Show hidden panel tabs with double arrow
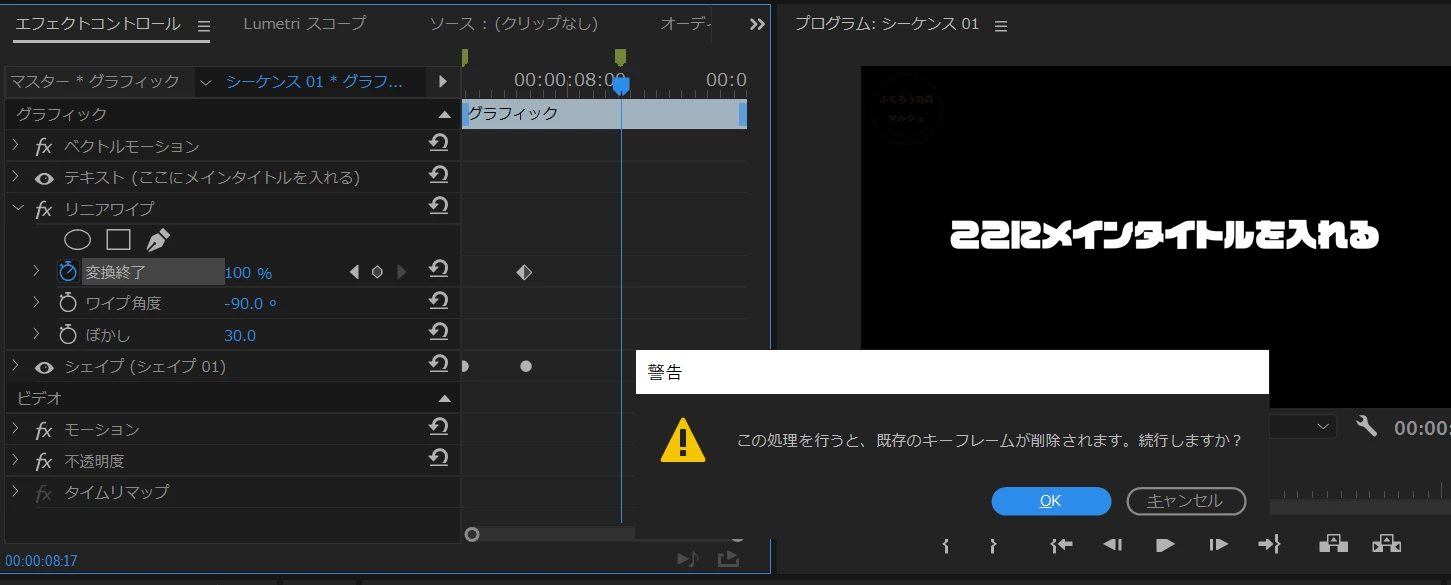The height and width of the screenshot is (585, 1451). (757, 24)
